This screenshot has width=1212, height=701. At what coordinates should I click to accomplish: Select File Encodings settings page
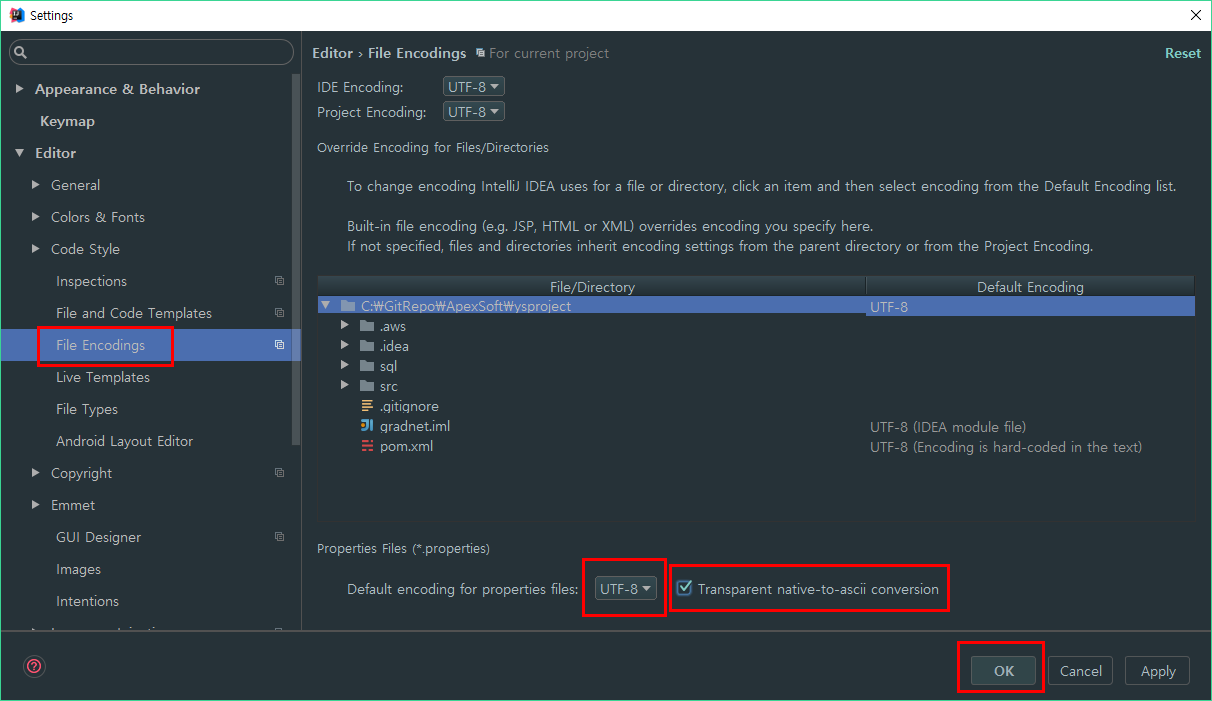pos(100,345)
